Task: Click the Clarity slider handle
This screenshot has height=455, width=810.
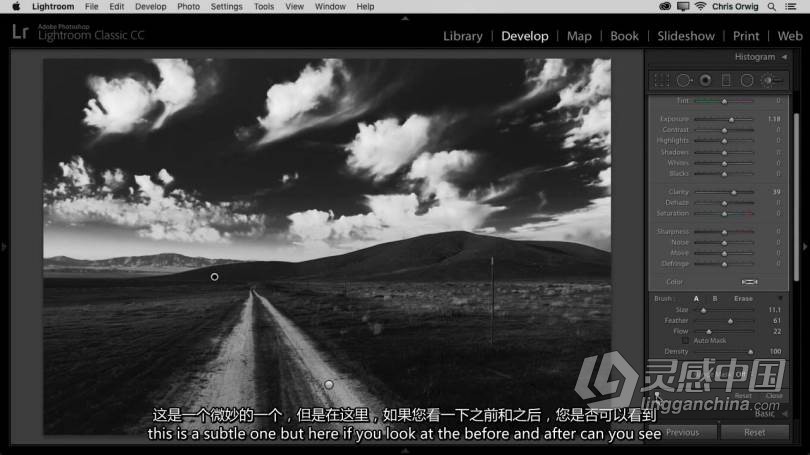Action: [x=734, y=192]
